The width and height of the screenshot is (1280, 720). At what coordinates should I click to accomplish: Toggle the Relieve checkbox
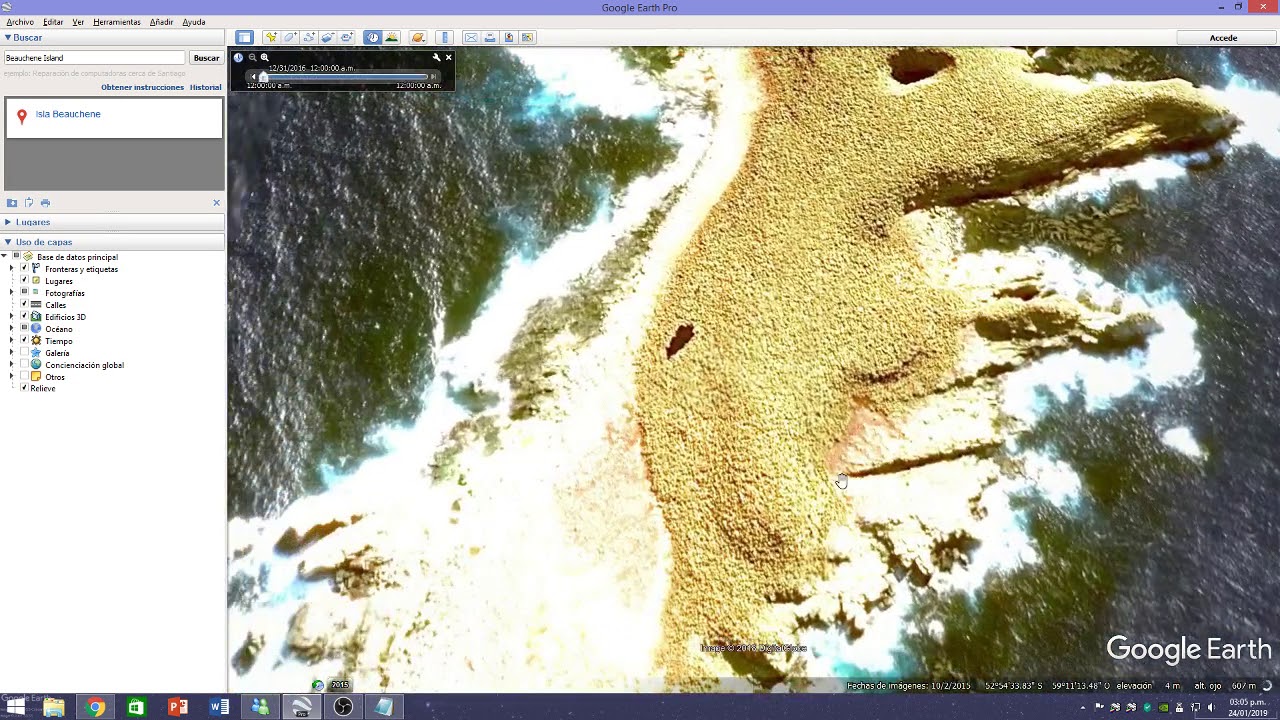click(24, 387)
